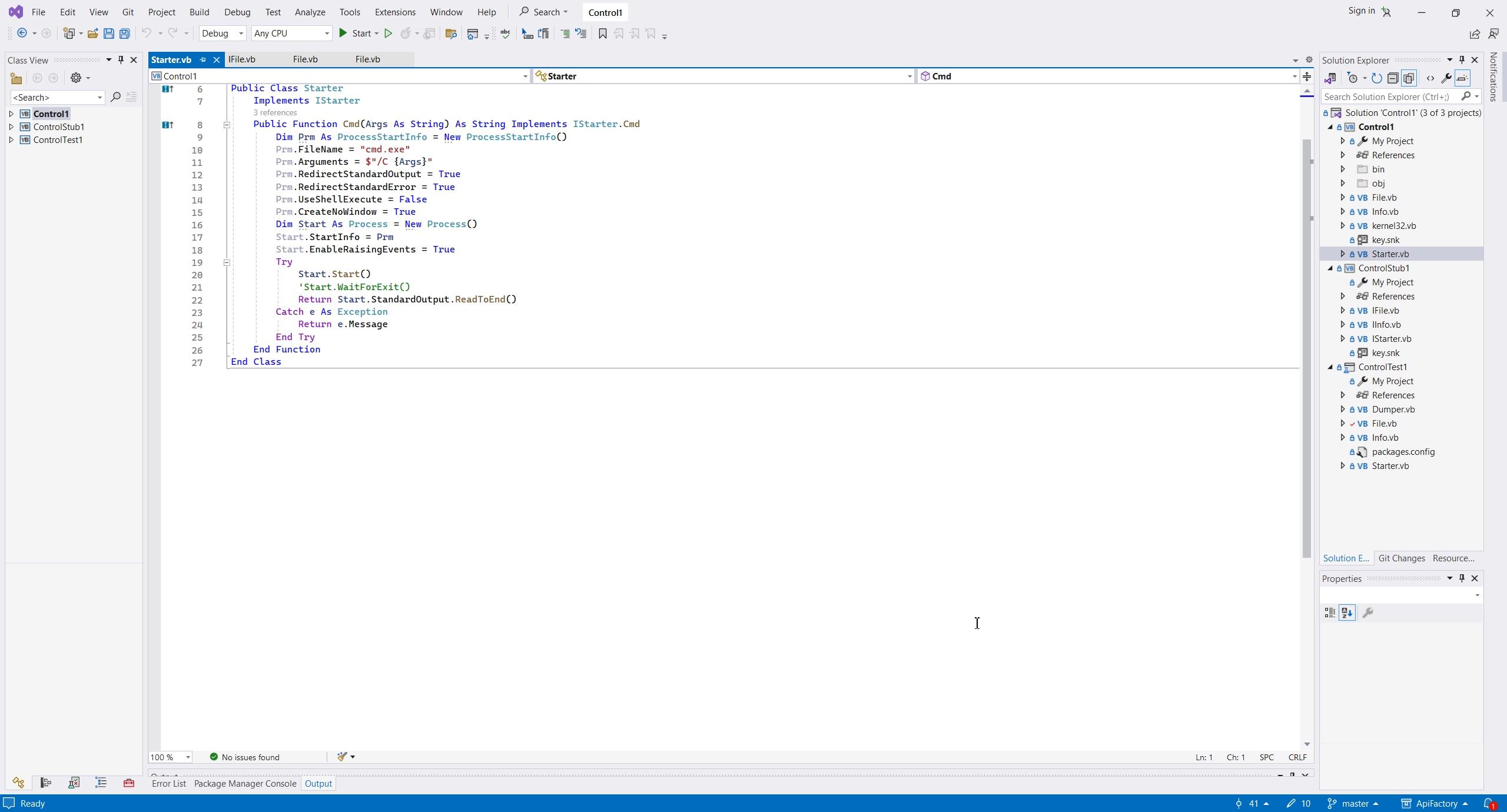Click the Start Without Debugging icon
Viewport: 1507px width, 812px height.
pyautogui.click(x=388, y=34)
